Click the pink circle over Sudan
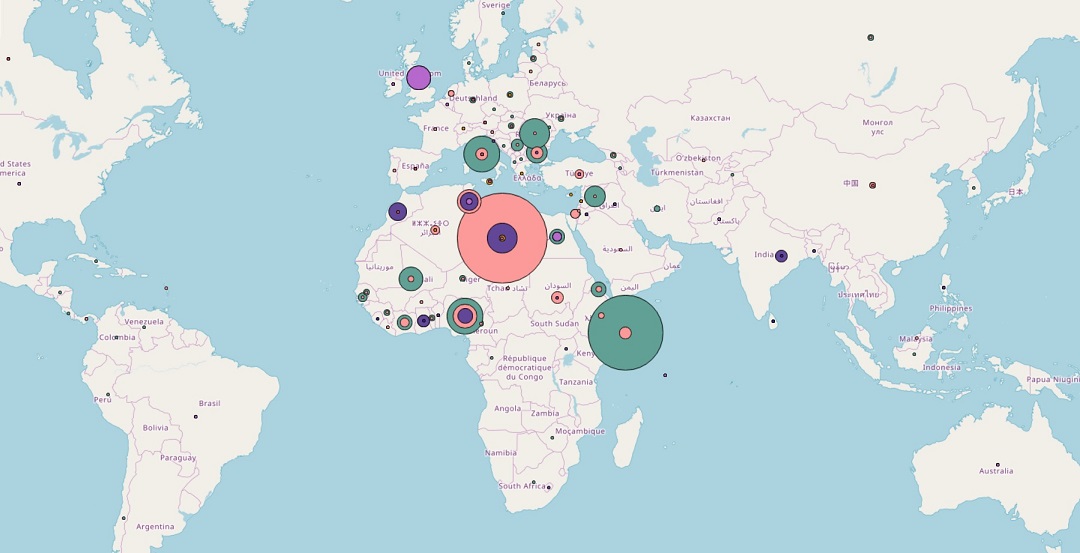Image resolution: width=1080 pixels, height=553 pixels. 557,297
